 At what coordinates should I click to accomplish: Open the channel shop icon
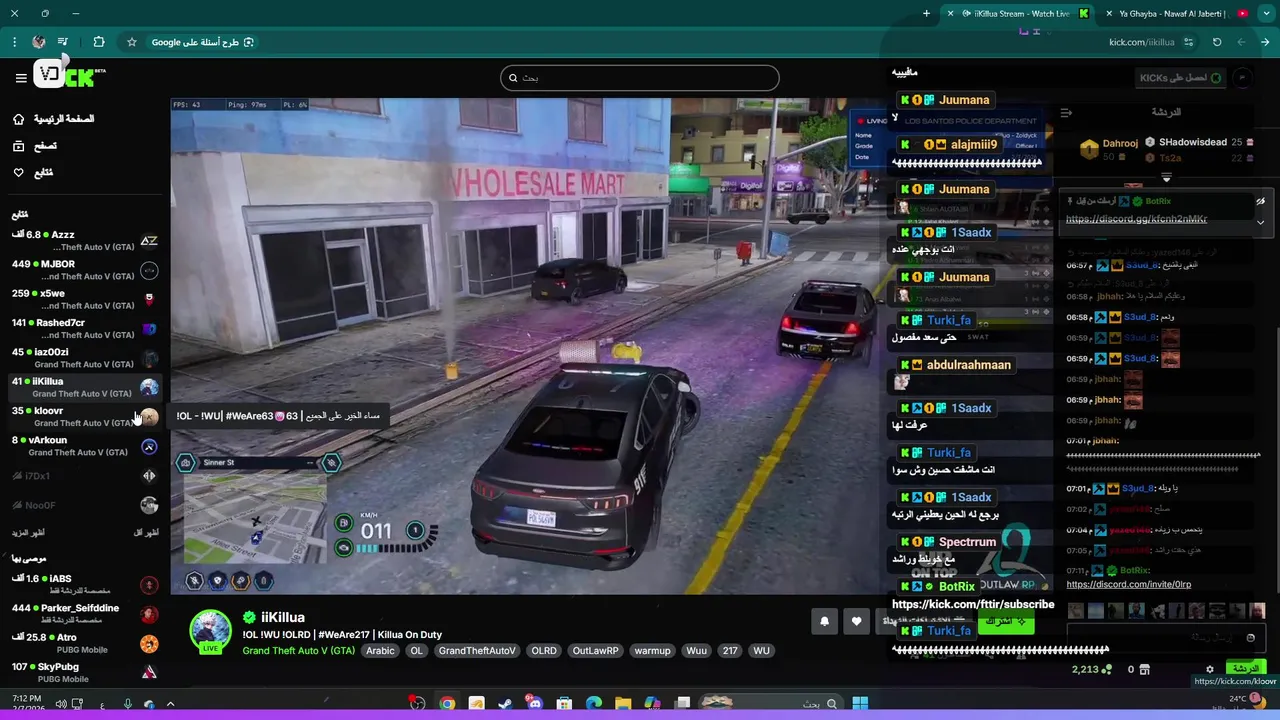1145,669
